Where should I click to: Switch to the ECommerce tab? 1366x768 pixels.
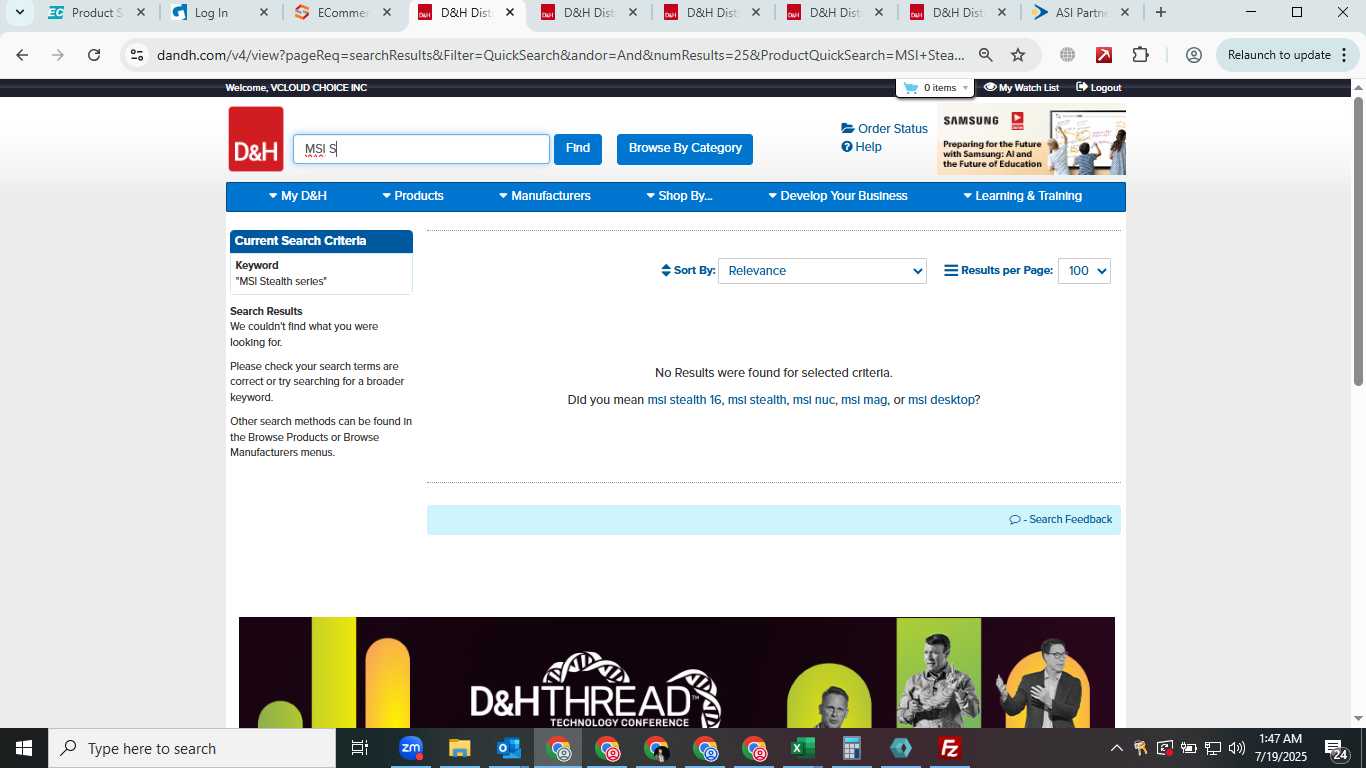pyautogui.click(x=343, y=13)
